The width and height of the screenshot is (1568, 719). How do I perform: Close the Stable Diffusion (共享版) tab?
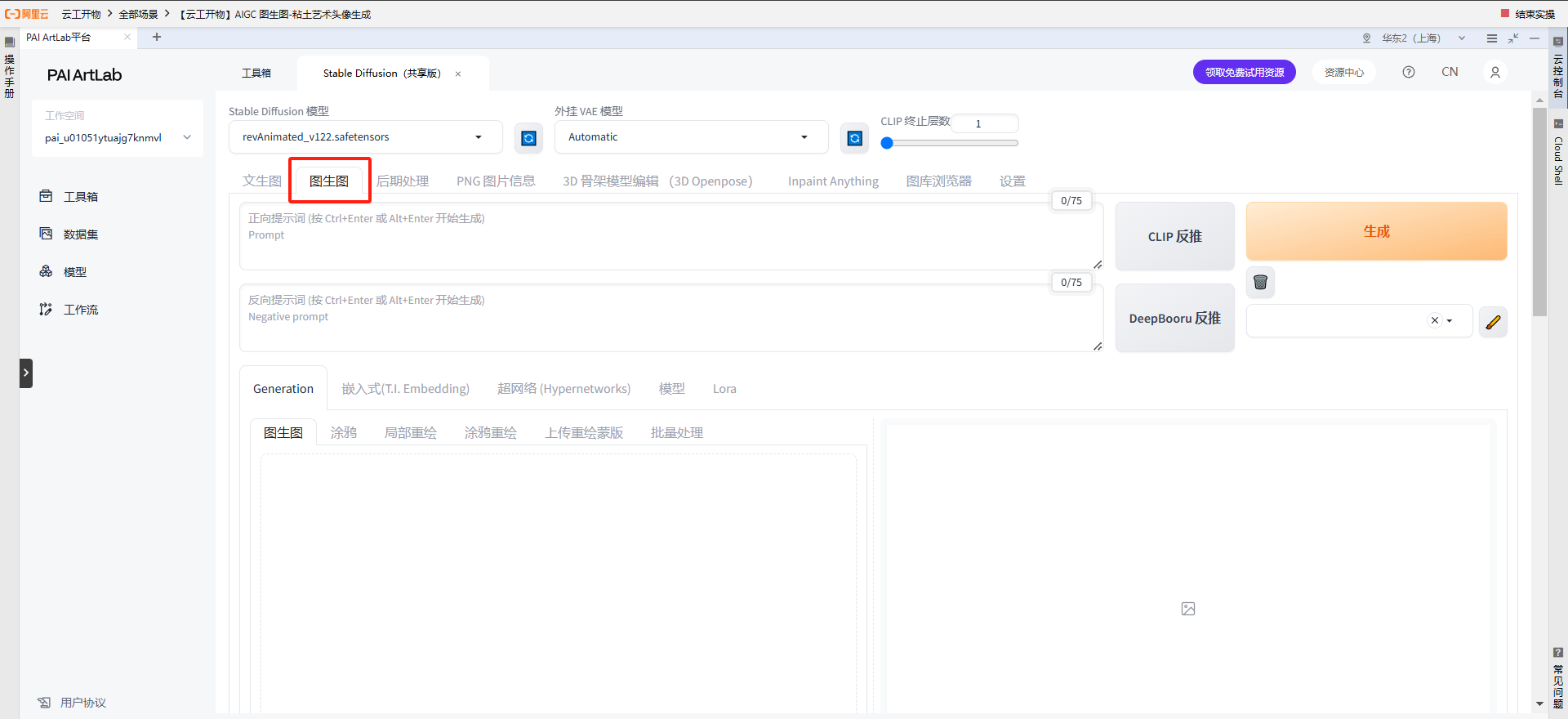(x=458, y=74)
